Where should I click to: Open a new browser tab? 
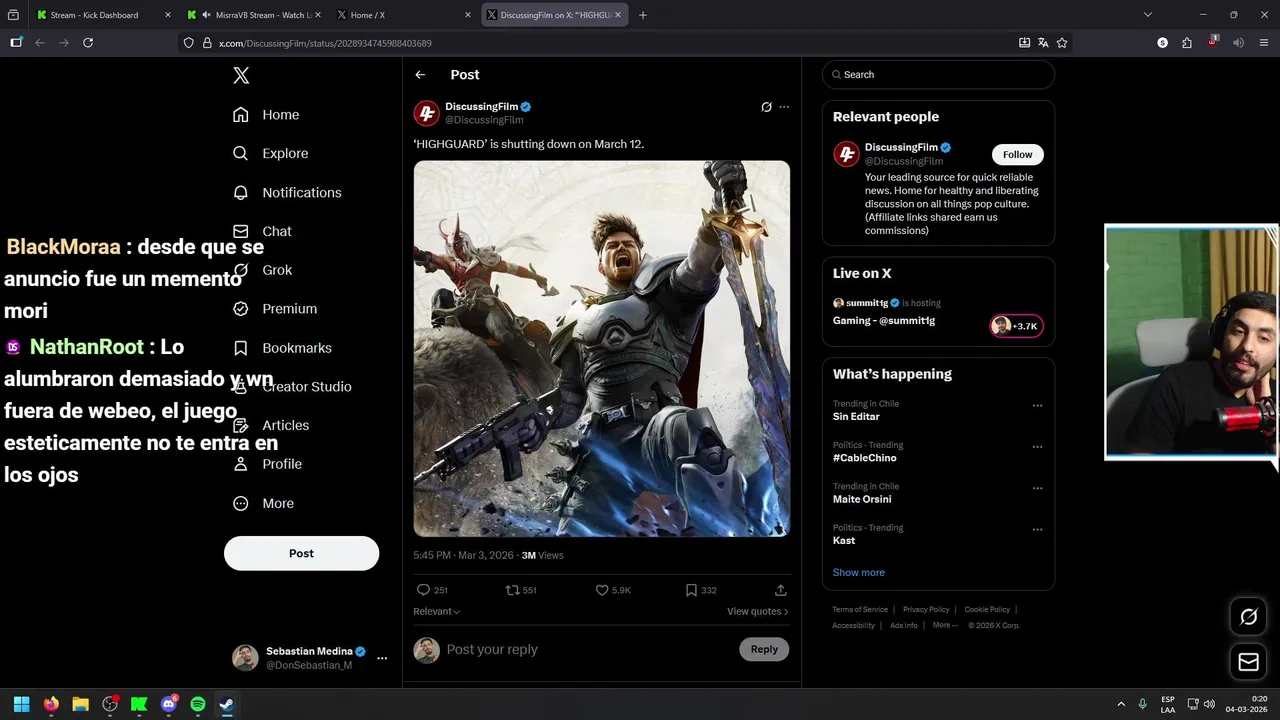(643, 15)
